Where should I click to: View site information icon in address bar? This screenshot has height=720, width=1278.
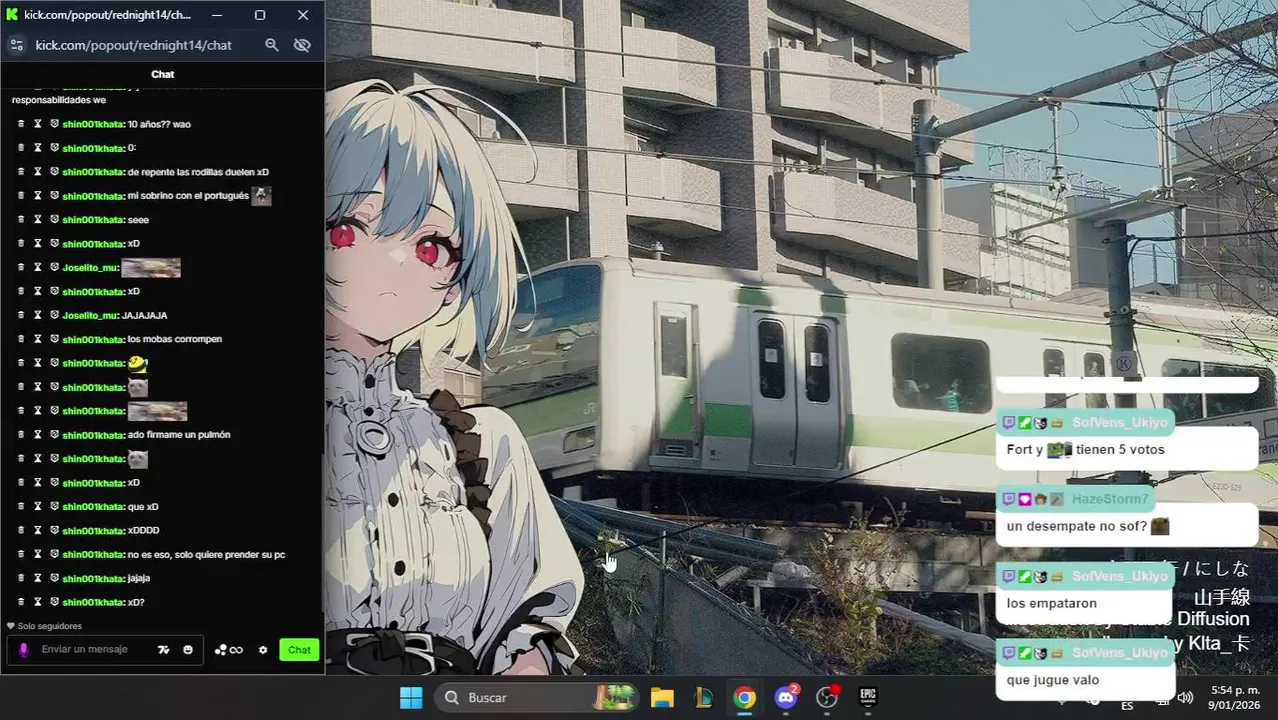coord(16,45)
